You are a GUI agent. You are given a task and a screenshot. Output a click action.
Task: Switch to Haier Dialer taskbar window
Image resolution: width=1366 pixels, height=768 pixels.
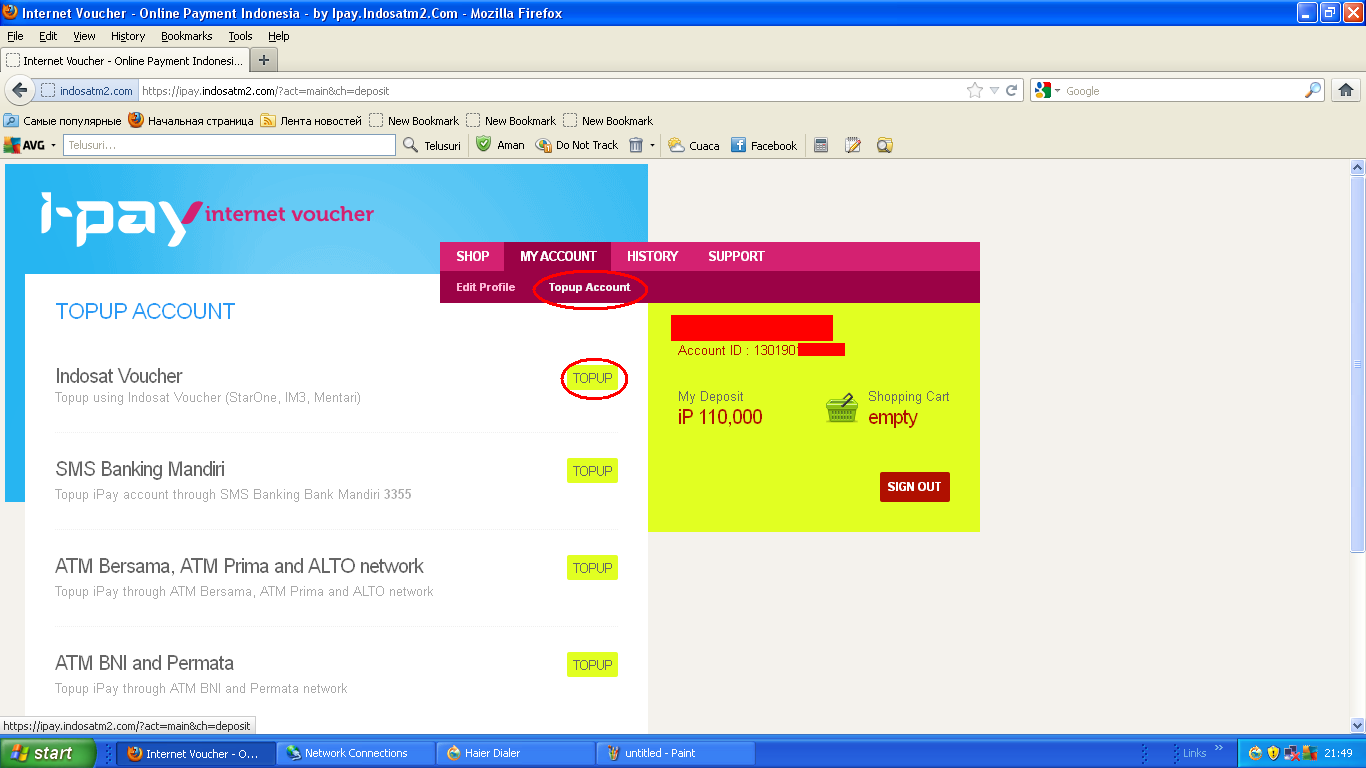coord(516,753)
